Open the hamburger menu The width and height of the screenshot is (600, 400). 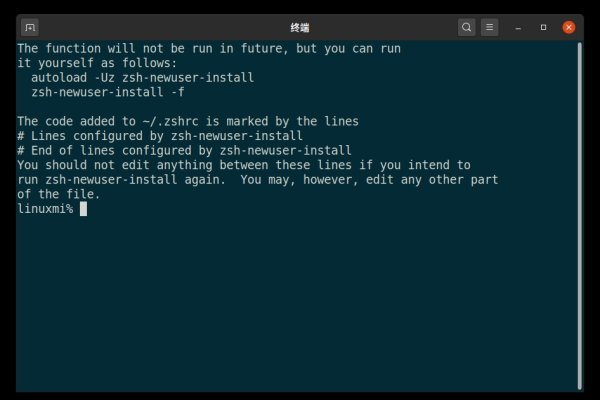[x=489, y=27]
